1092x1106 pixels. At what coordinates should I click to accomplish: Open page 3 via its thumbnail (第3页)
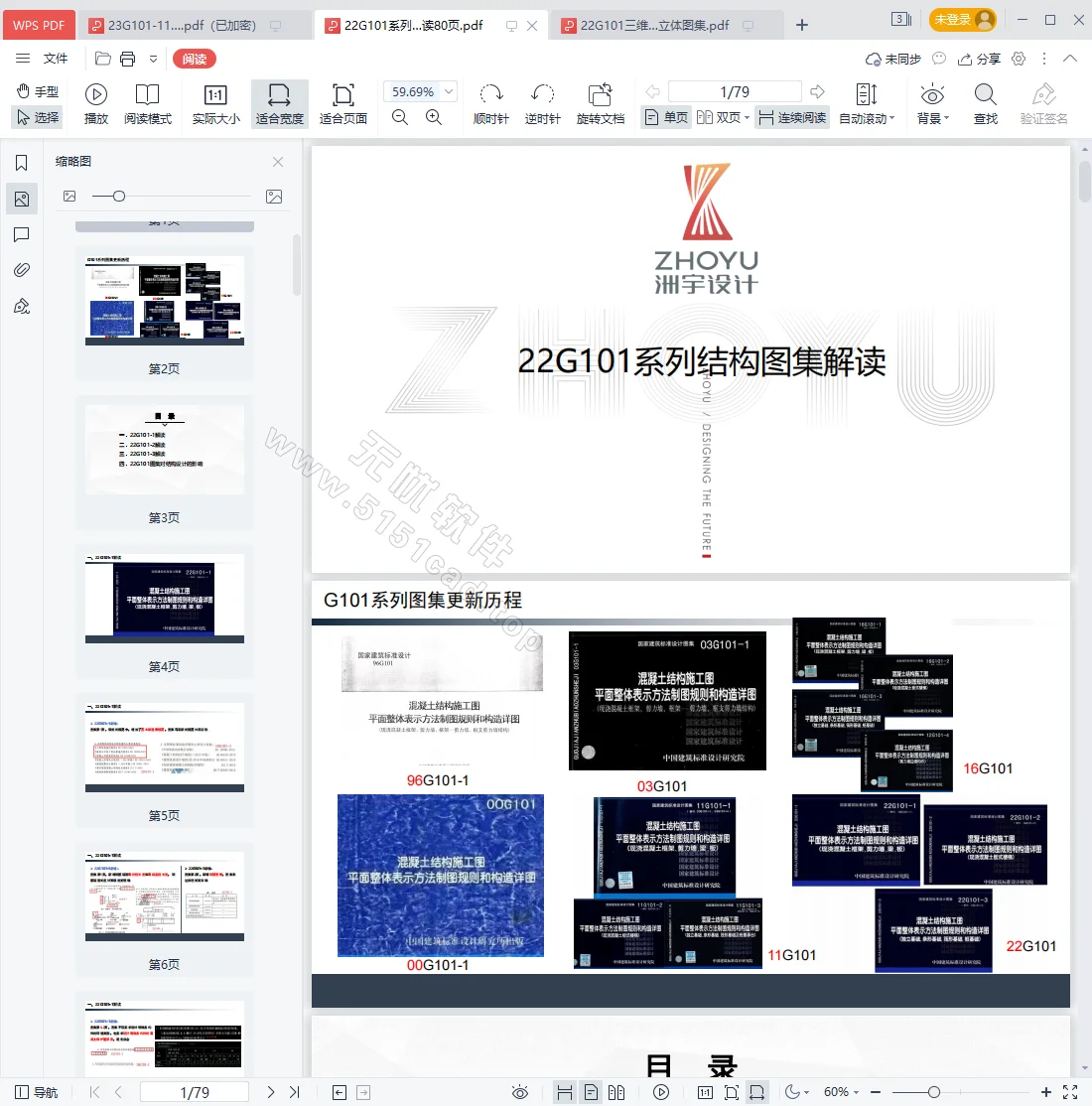click(x=164, y=449)
